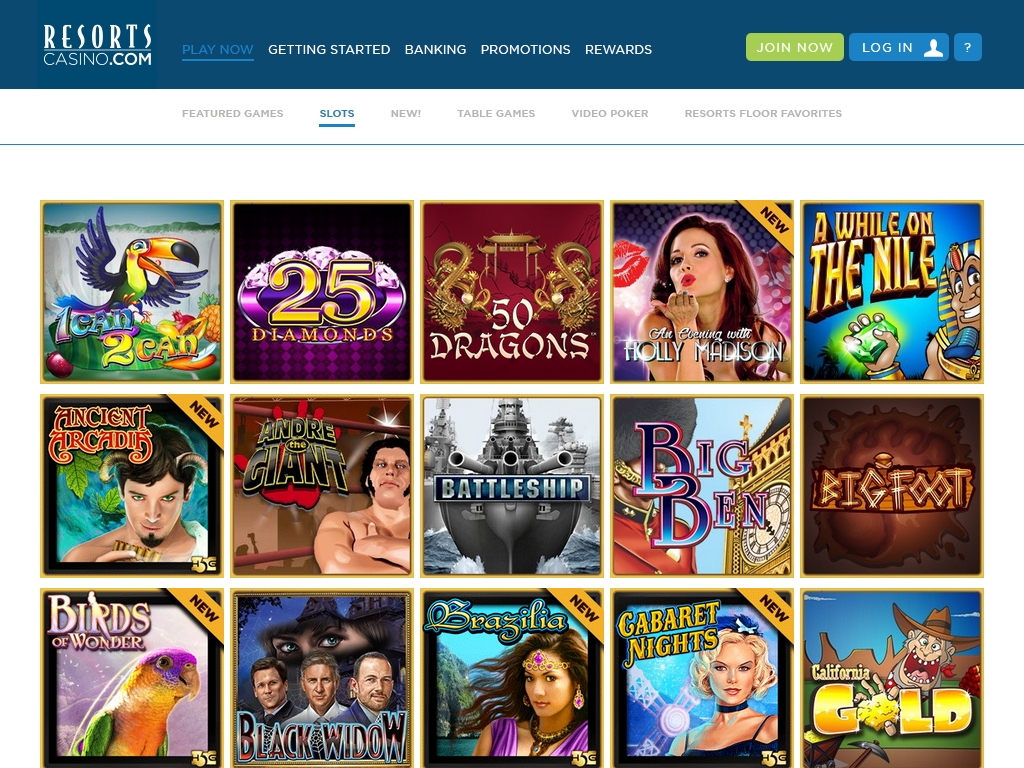Show the New! games category
This screenshot has height=768, width=1024.
(x=406, y=114)
